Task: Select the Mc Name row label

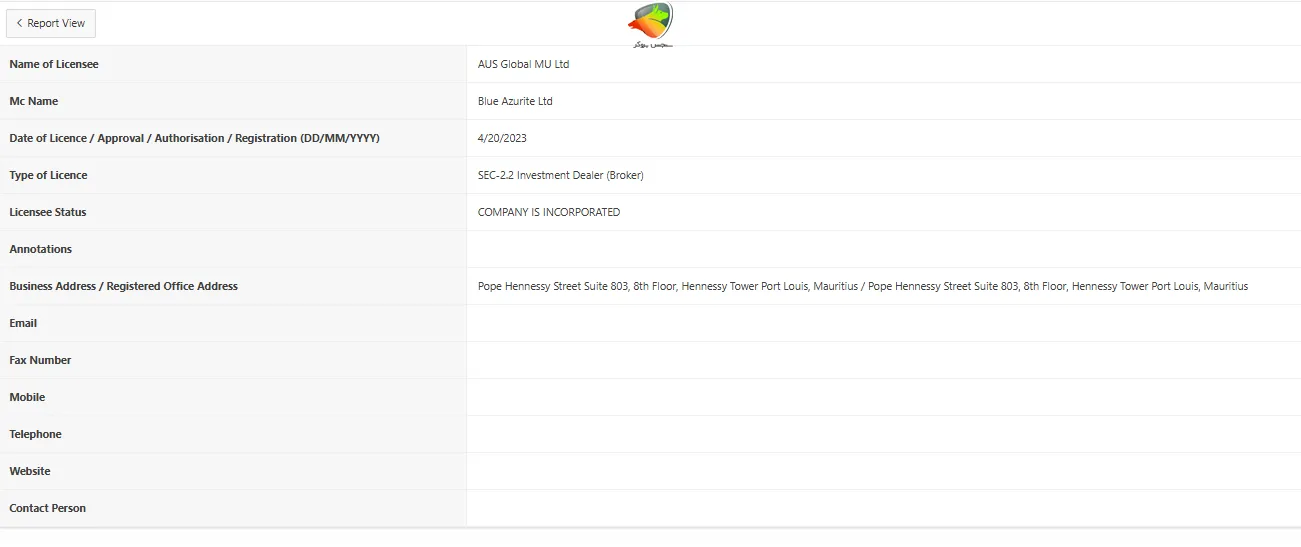Action: click(x=34, y=101)
